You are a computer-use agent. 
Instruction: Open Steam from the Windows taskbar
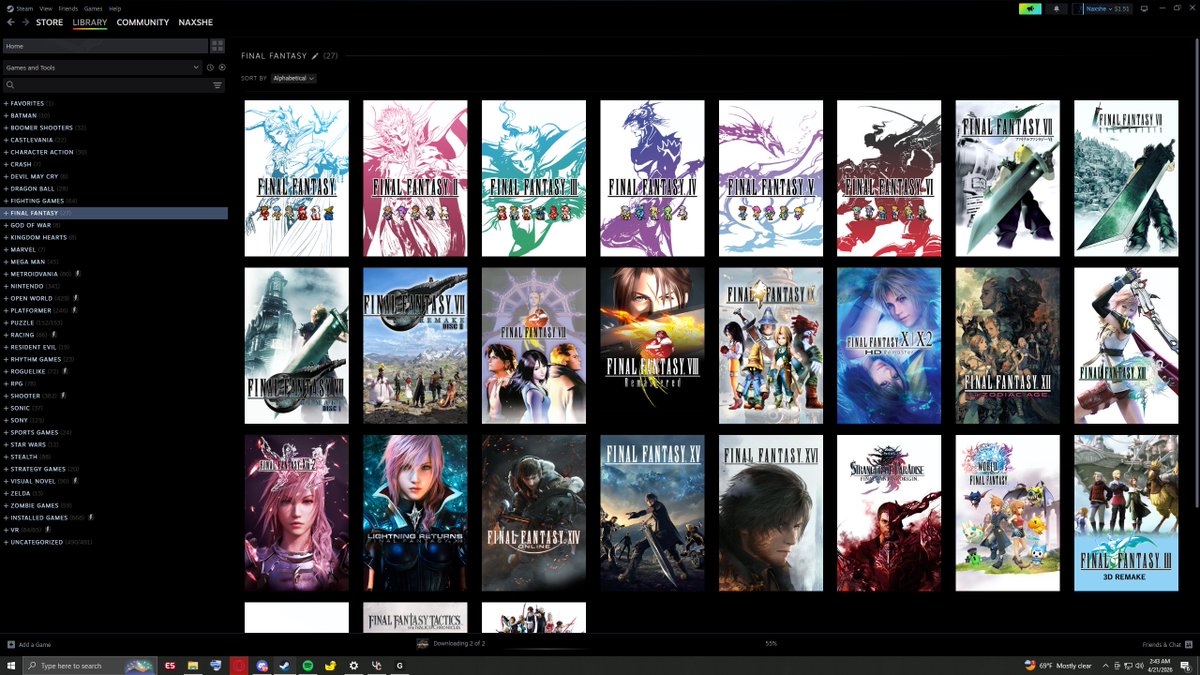click(x=285, y=665)
